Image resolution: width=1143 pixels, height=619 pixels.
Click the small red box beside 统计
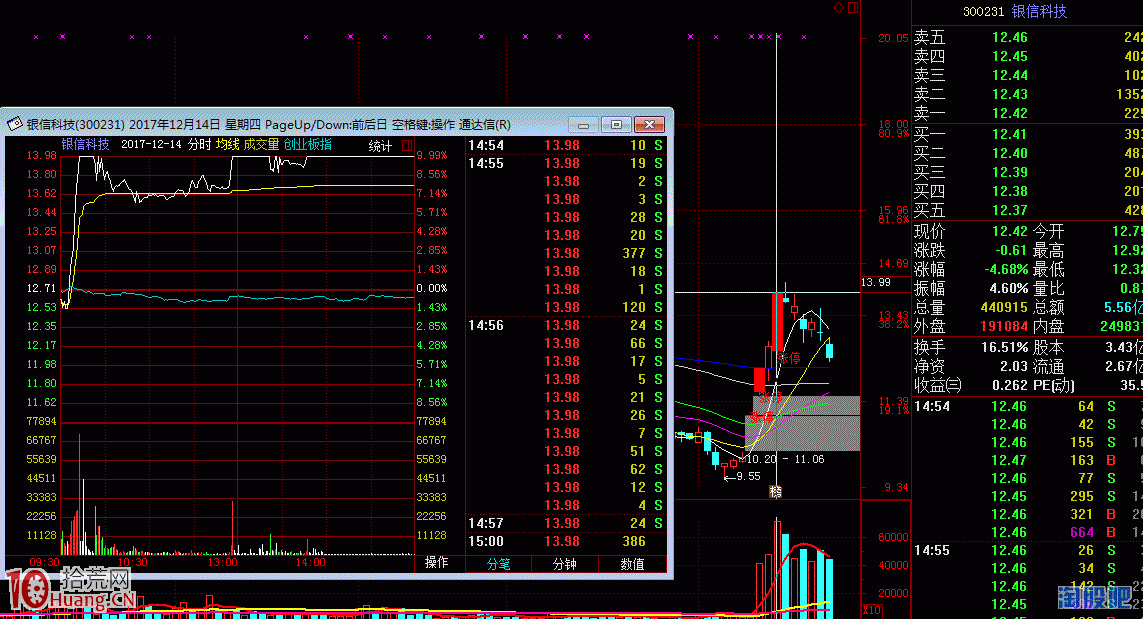click(407, 146)
